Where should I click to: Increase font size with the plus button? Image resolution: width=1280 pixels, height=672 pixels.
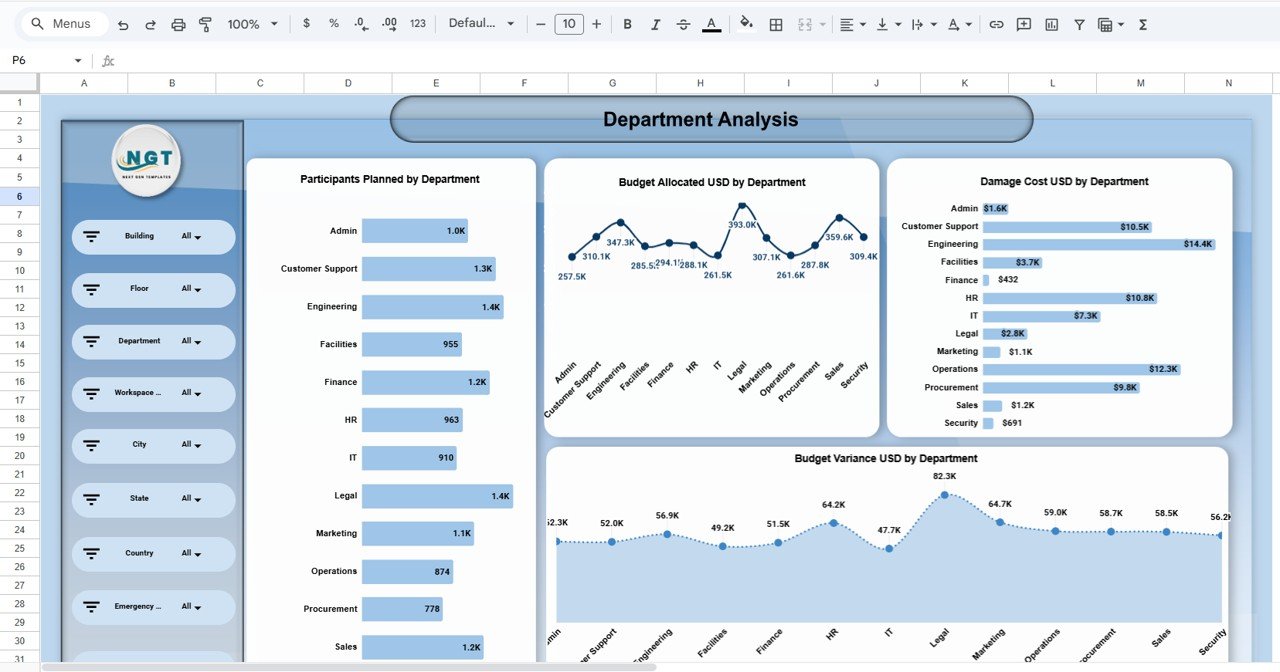pos(596,23)
